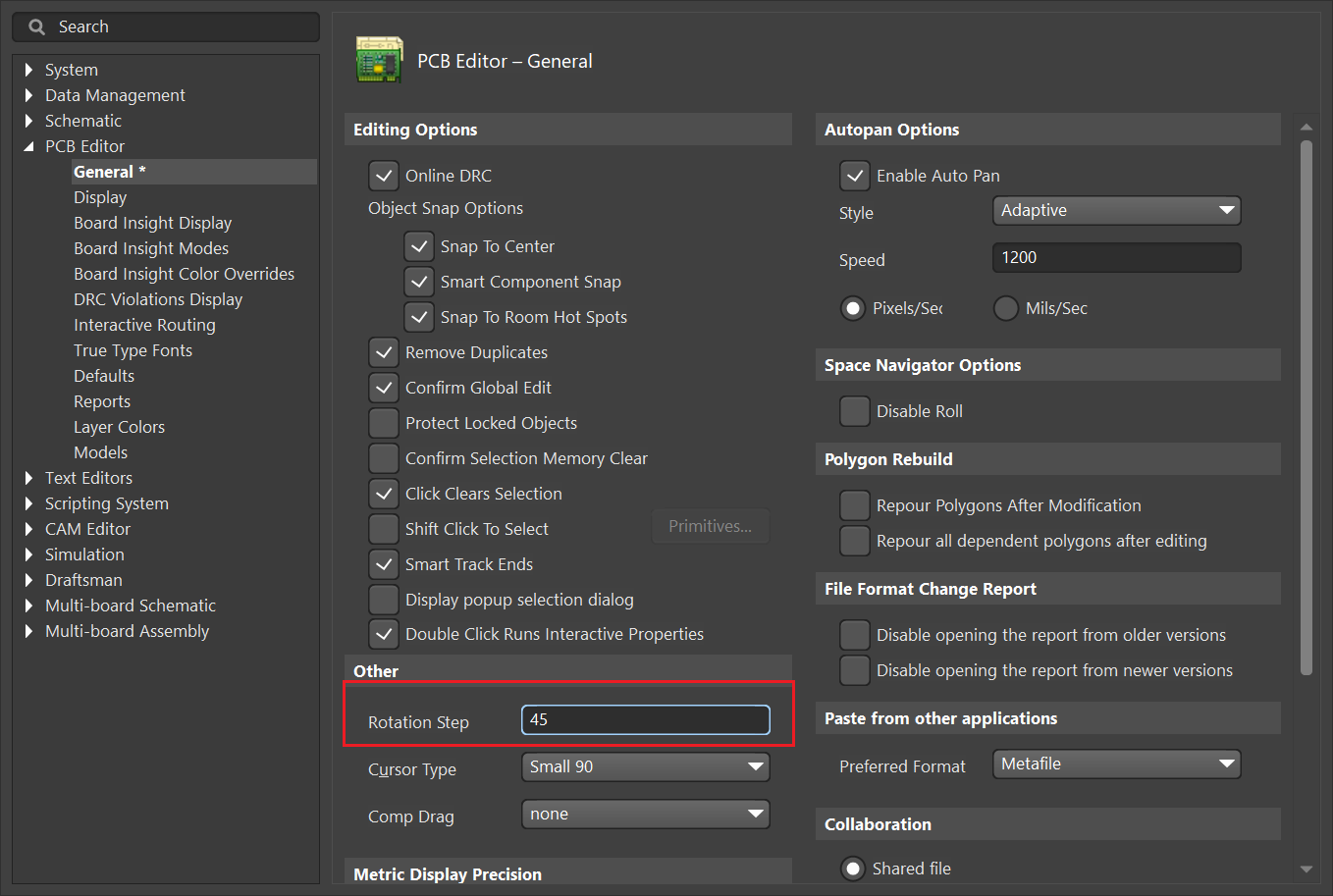Screen dimensions: 1333x896
Task: Enable Confirm Selection Memory Clear
Action: click(x=383, y=458)
